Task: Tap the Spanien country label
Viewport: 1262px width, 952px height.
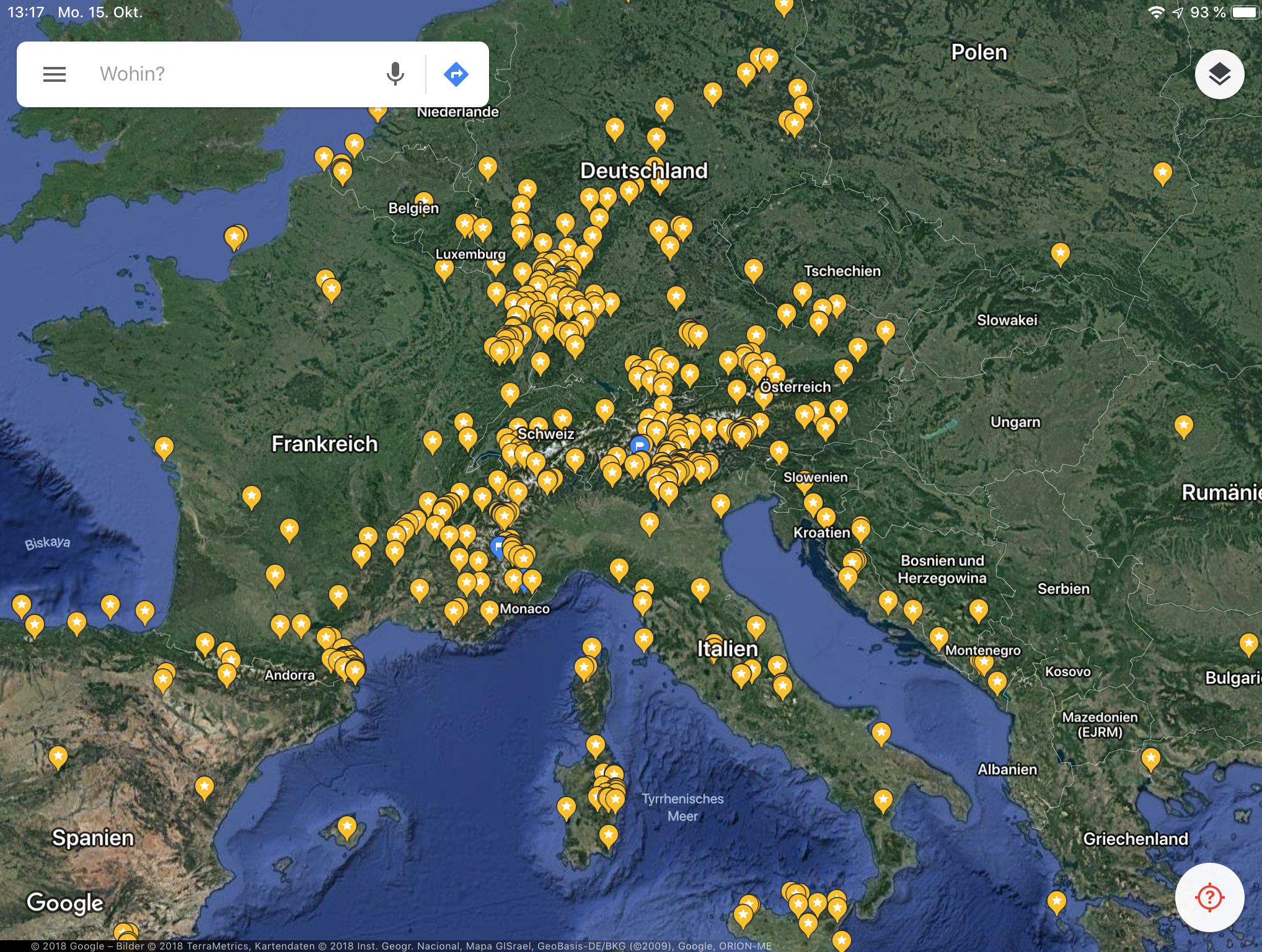Action: coord(93,837)
